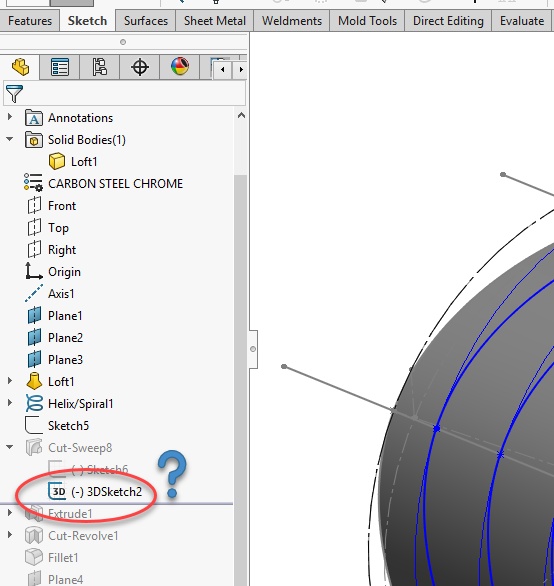Screen dimensions: 554x586
Task: Select the Extrude1 tree item
Action: click(x=70, y=514)
